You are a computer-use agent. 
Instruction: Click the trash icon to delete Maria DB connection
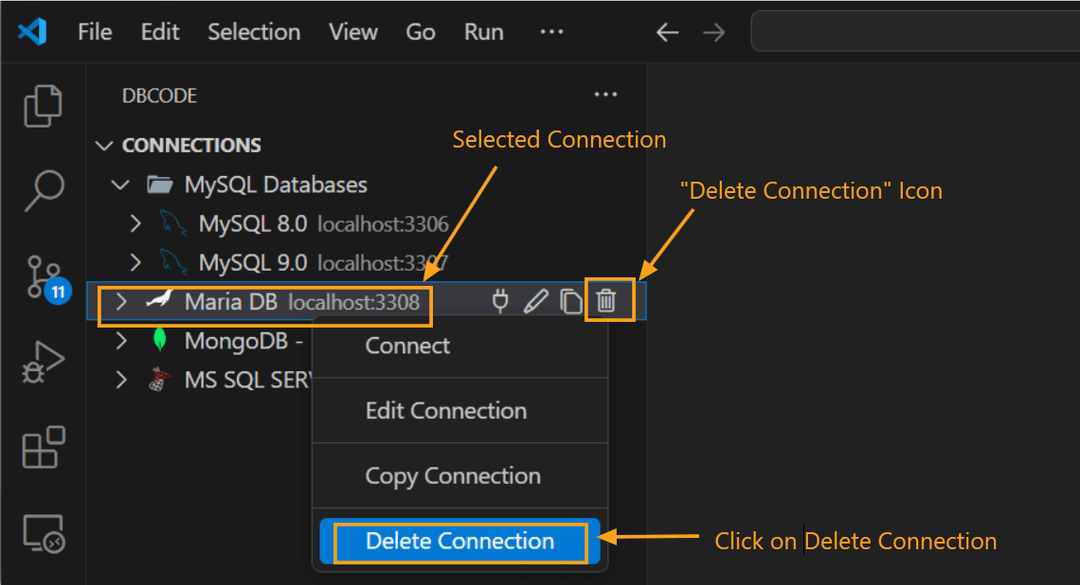click(608, 300)
